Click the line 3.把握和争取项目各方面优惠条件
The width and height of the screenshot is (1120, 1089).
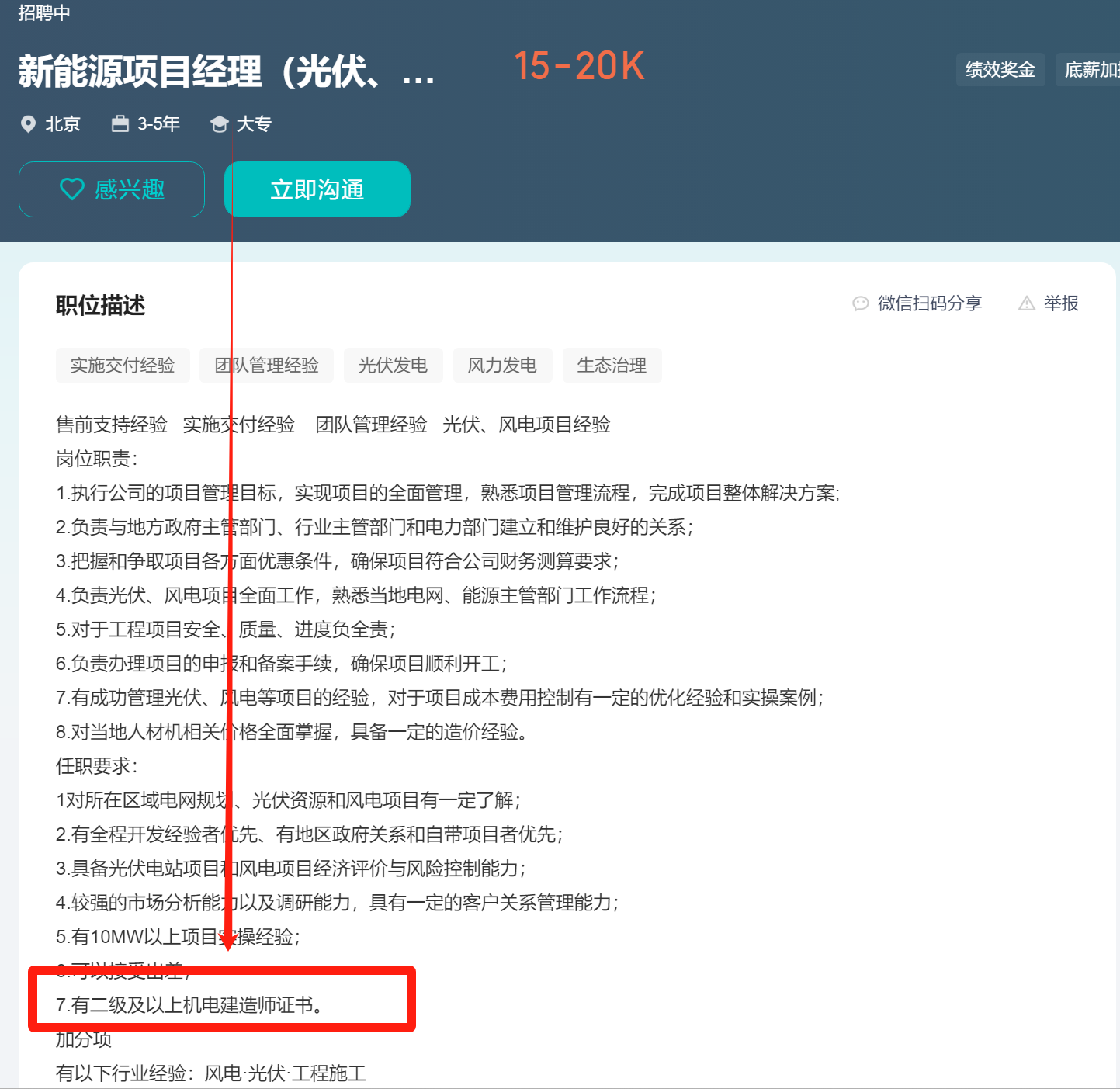(x=337, y=561)
